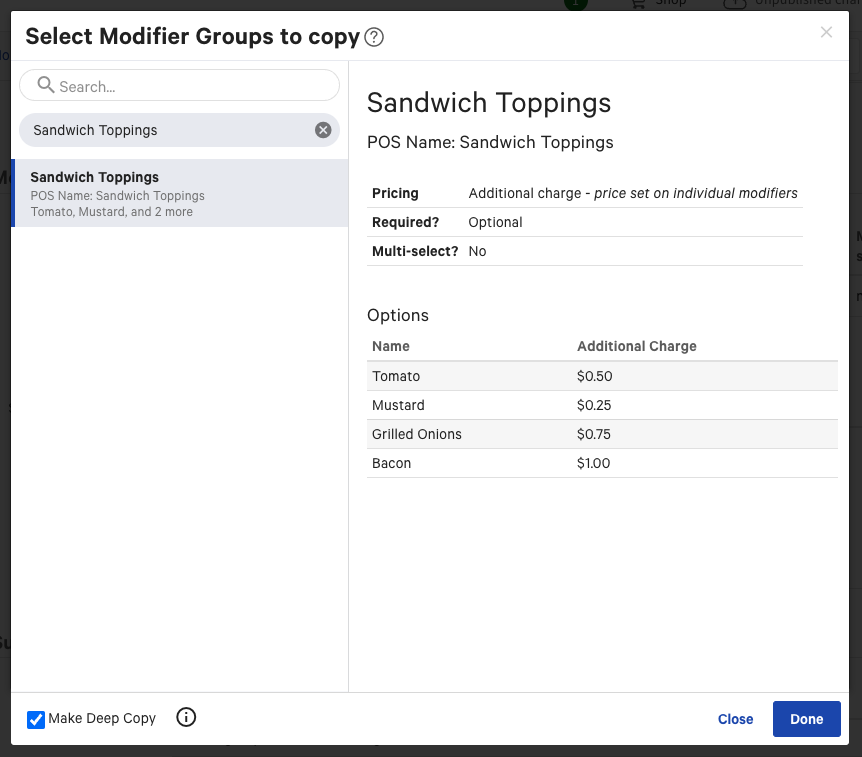The image size is (862, 757).
Task: Select the Tomato option row
Action: click(x=500, y=376)
